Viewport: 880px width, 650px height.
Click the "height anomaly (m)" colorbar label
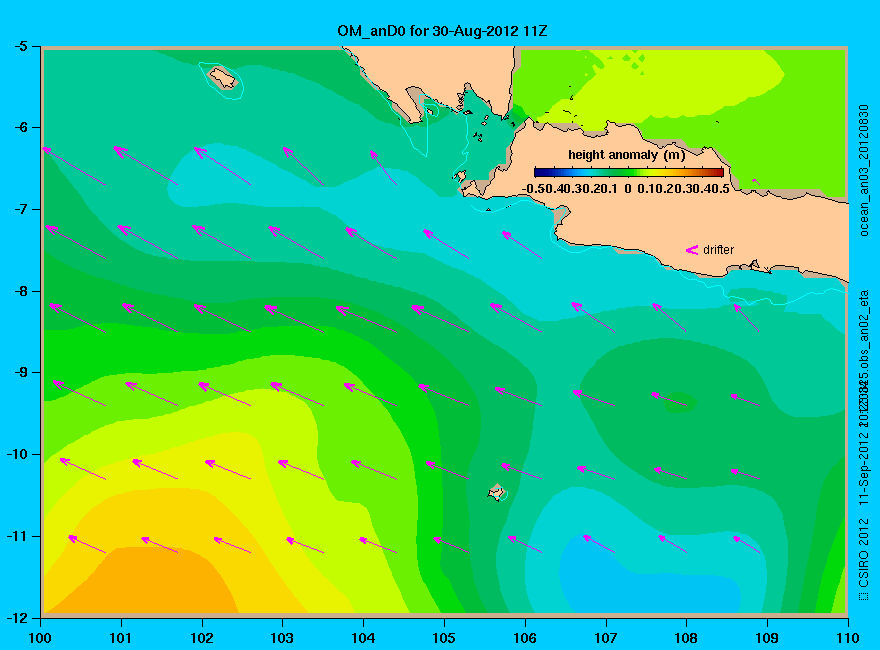pyautogui.click(x=626, y=155)
